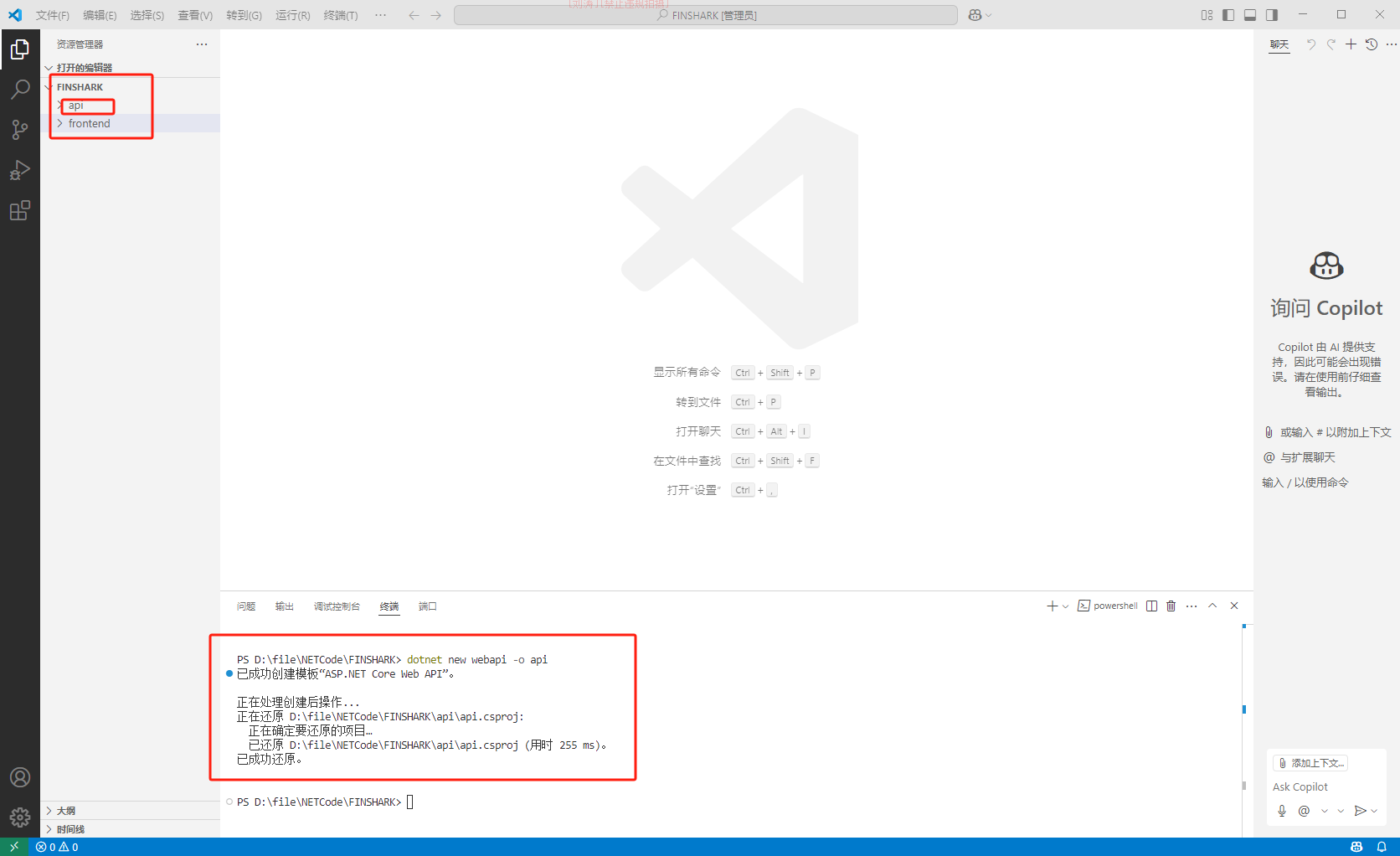Open the Accounts menu in the activity bar
Image resolution: width=1400 pixels, height=856 pixels.
click(20, 777)
